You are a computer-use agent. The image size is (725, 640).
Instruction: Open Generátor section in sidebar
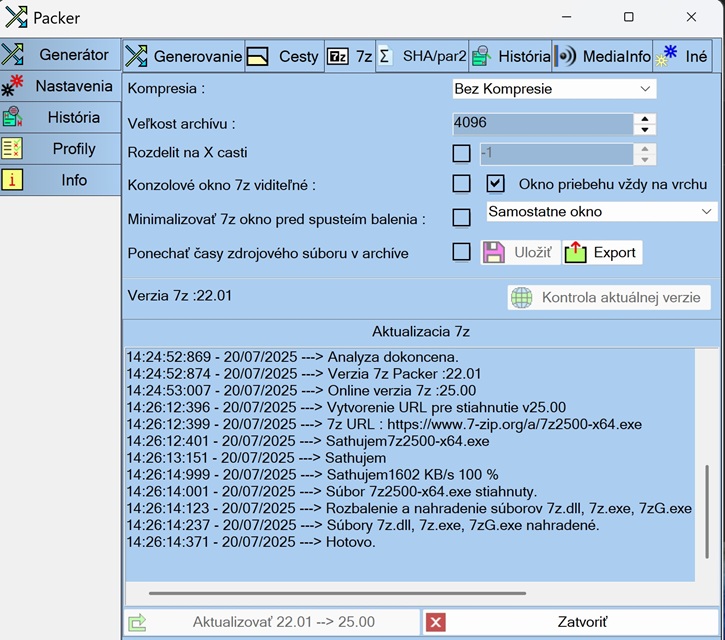(x=60, y=54)
